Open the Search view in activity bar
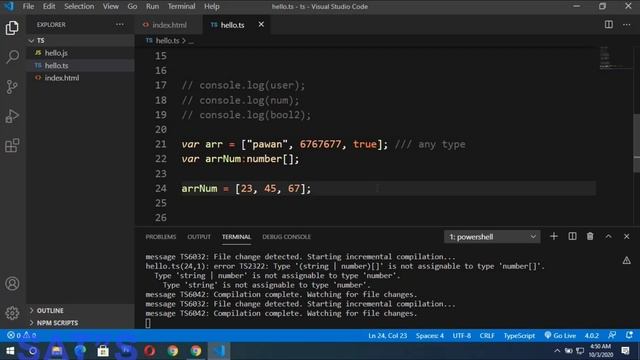The height and width of the screenshot is (360, 640). point(12,57)
